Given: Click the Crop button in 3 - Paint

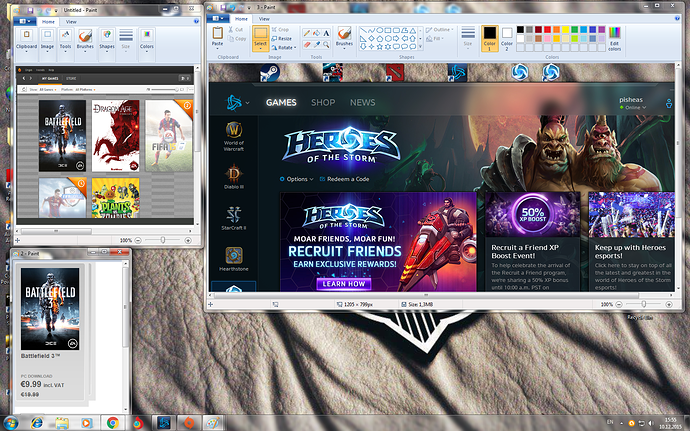Looking at the screenshot, I should 280,29.
